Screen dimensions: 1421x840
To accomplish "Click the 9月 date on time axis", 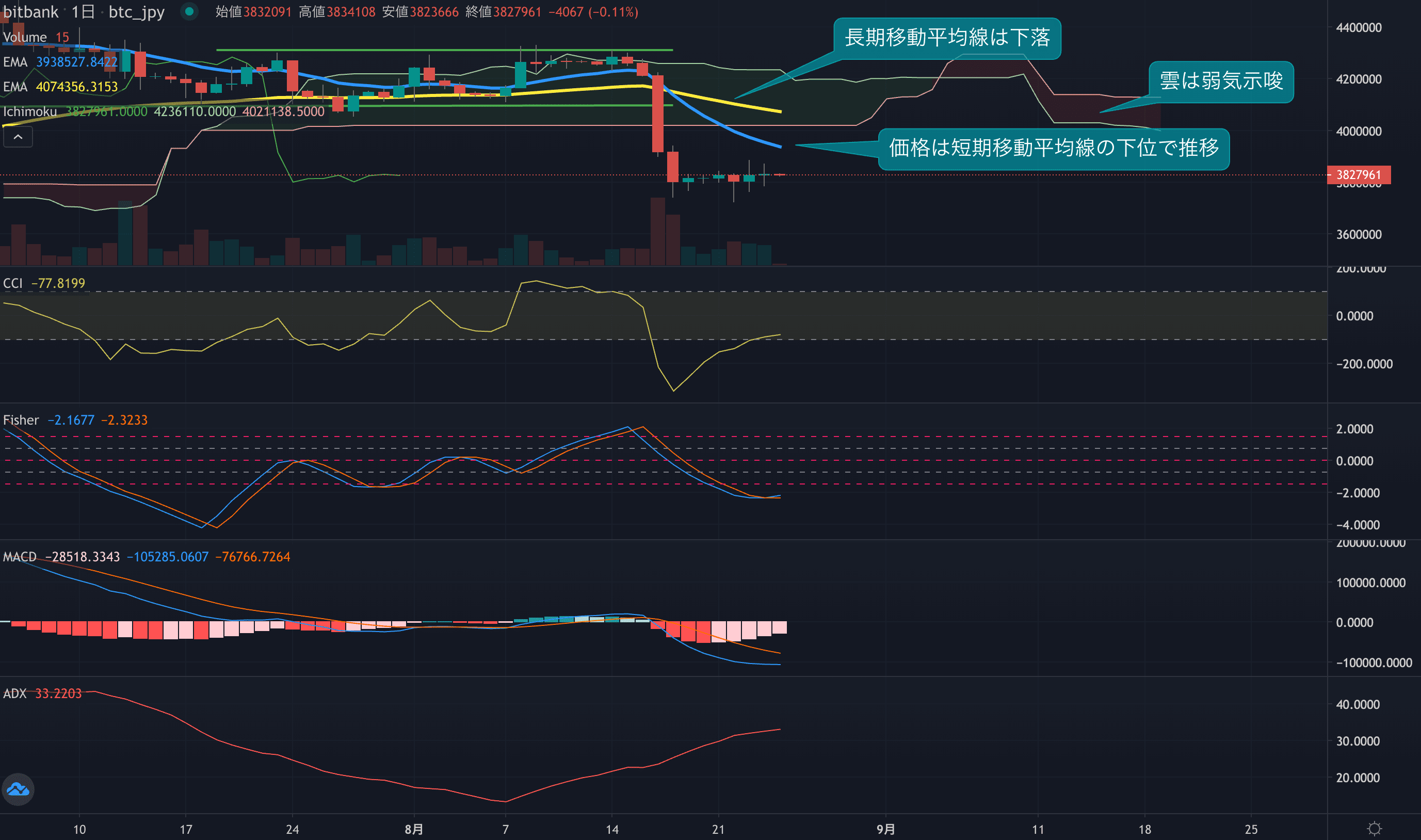I will [x=885, y=829].
